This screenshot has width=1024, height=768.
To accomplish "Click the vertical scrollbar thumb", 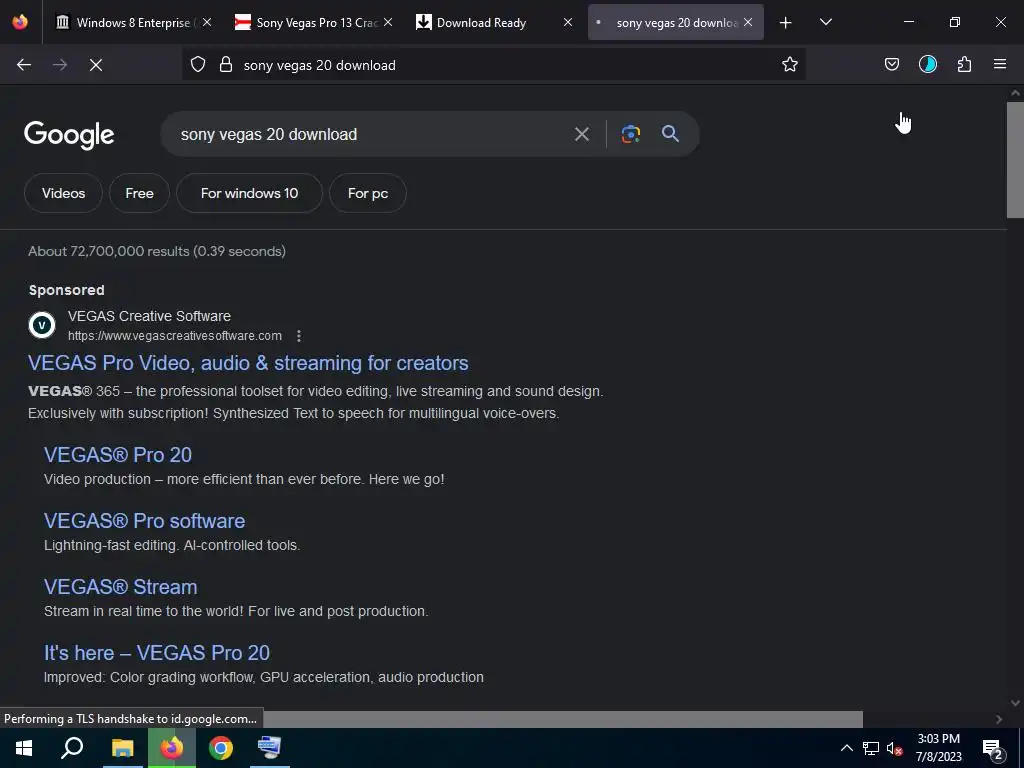I will tap(1015, 159).
